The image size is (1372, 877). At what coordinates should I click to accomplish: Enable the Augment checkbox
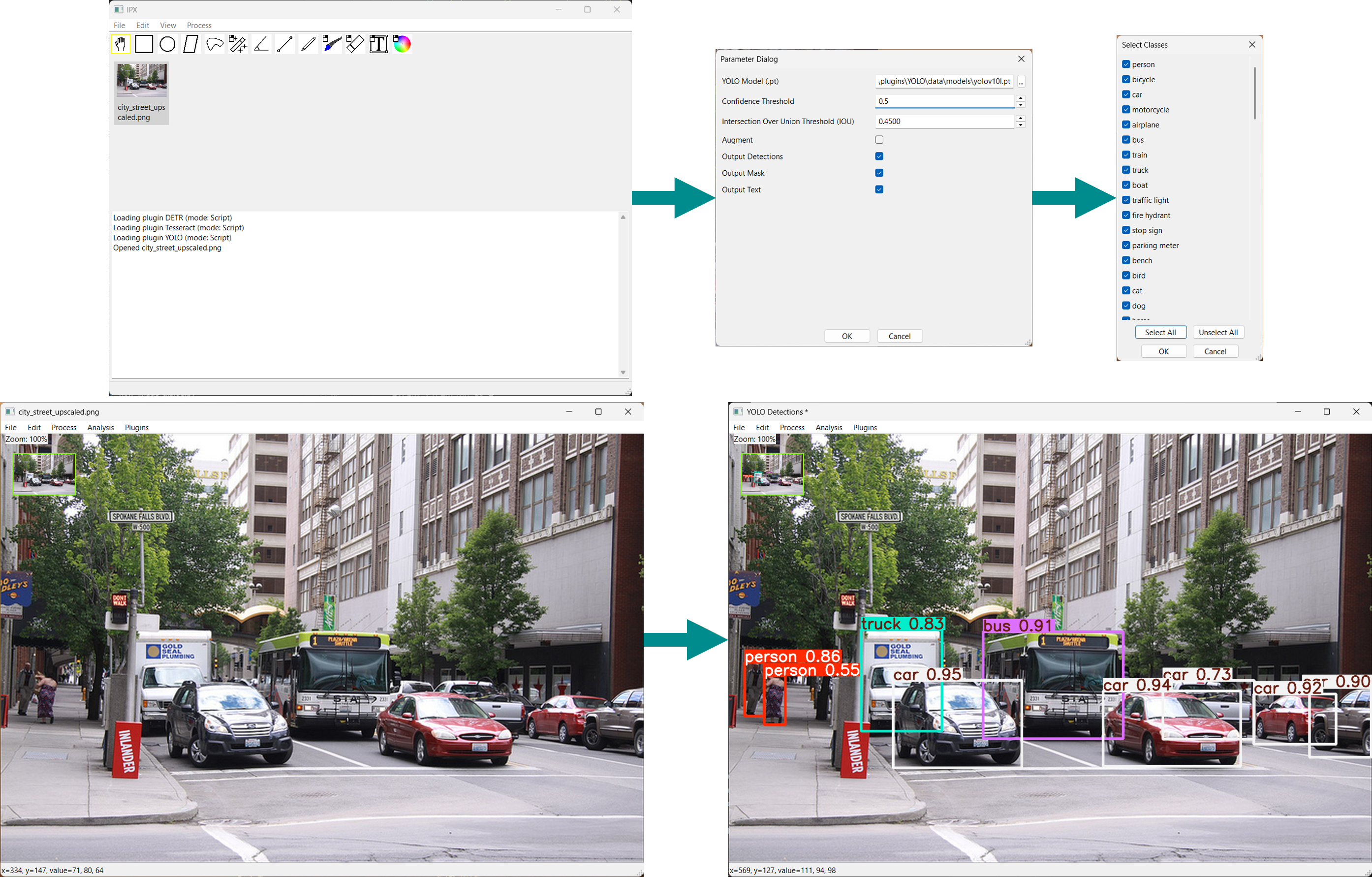tap(879, 140)
